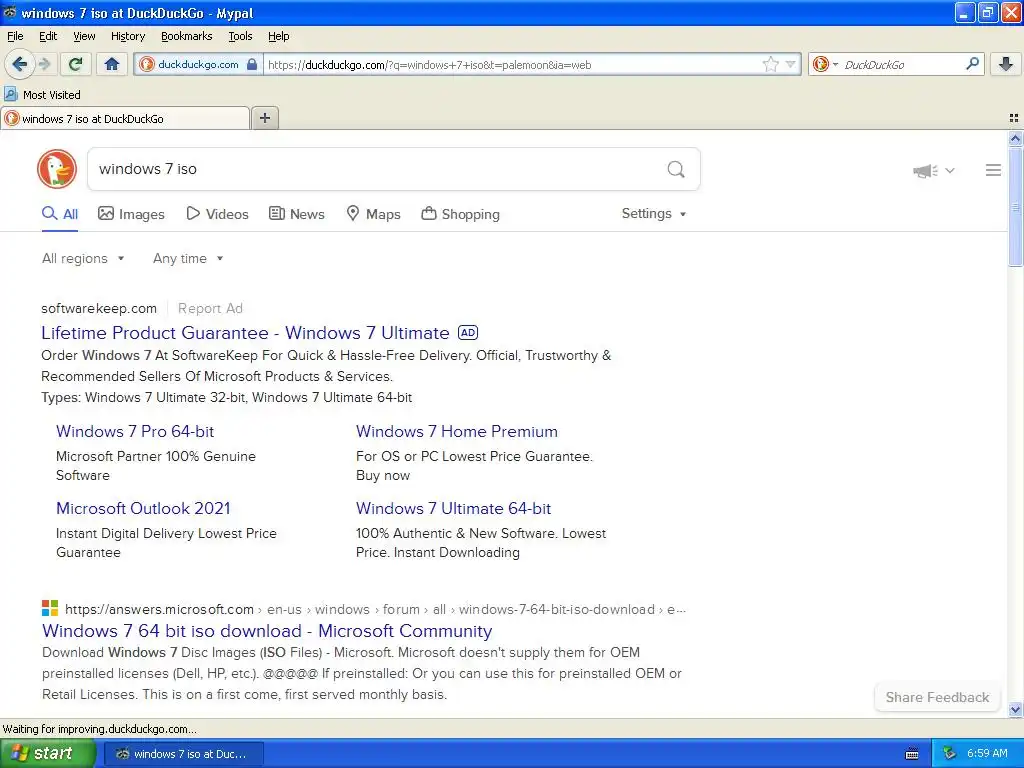Viewport: 1024px width, 768px height.
Task: Click the tab groups grid icon
Action: [1014, 118]
